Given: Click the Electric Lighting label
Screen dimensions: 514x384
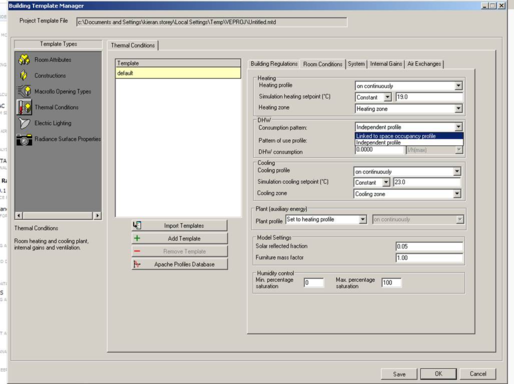Looking at the screenshot, I should pyautogui.click(x=53, y=123).
